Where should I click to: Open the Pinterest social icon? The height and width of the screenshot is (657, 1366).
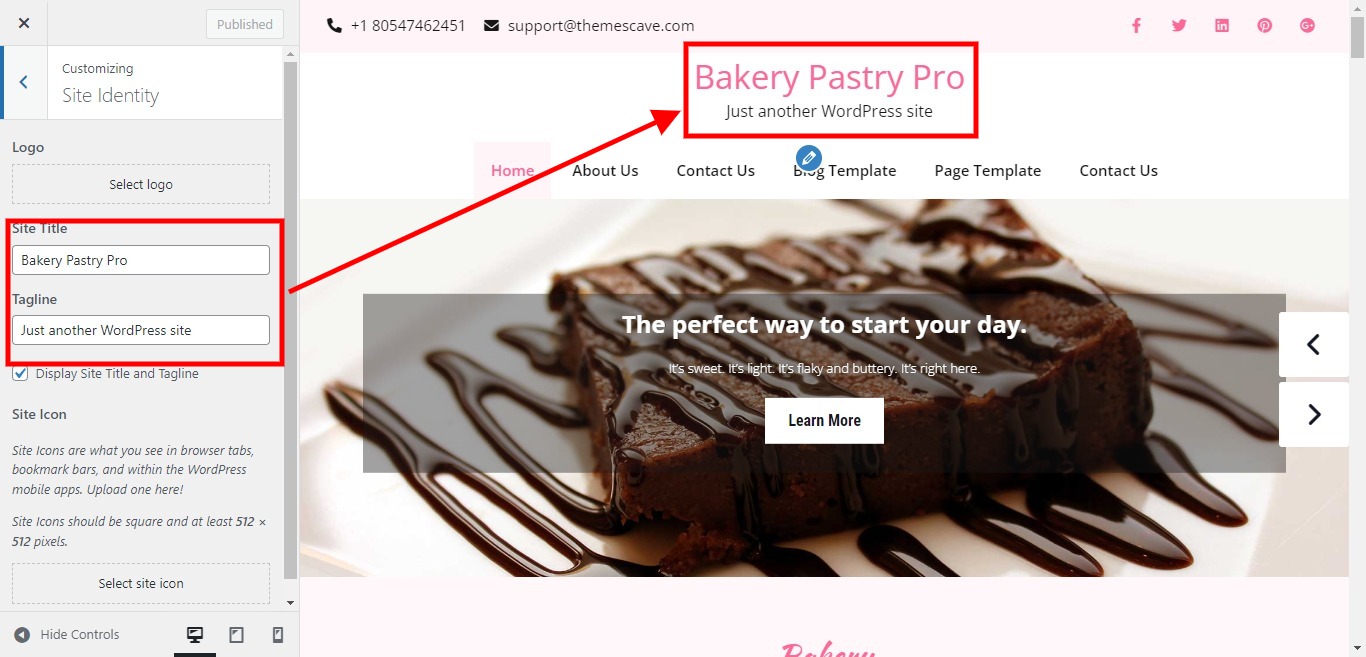tap(1265, 26)
